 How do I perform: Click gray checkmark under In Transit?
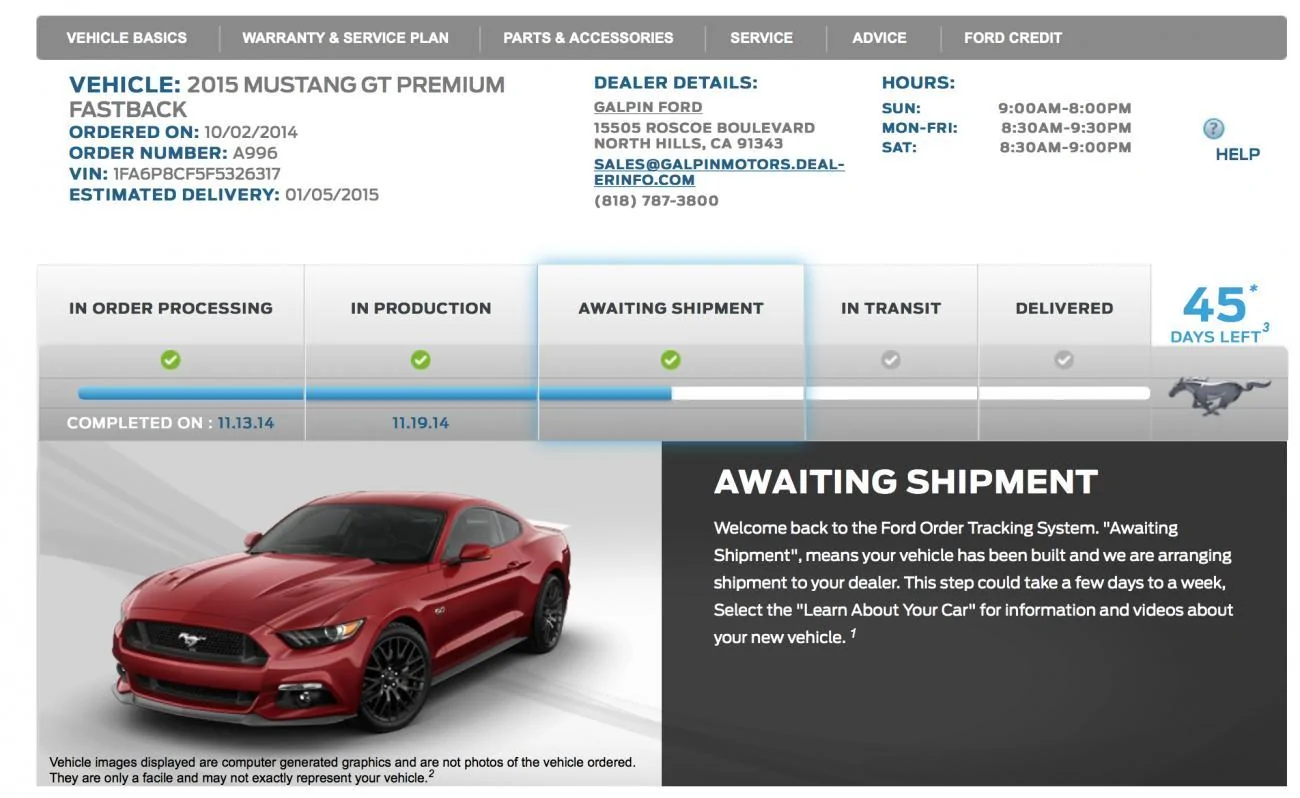891,360
